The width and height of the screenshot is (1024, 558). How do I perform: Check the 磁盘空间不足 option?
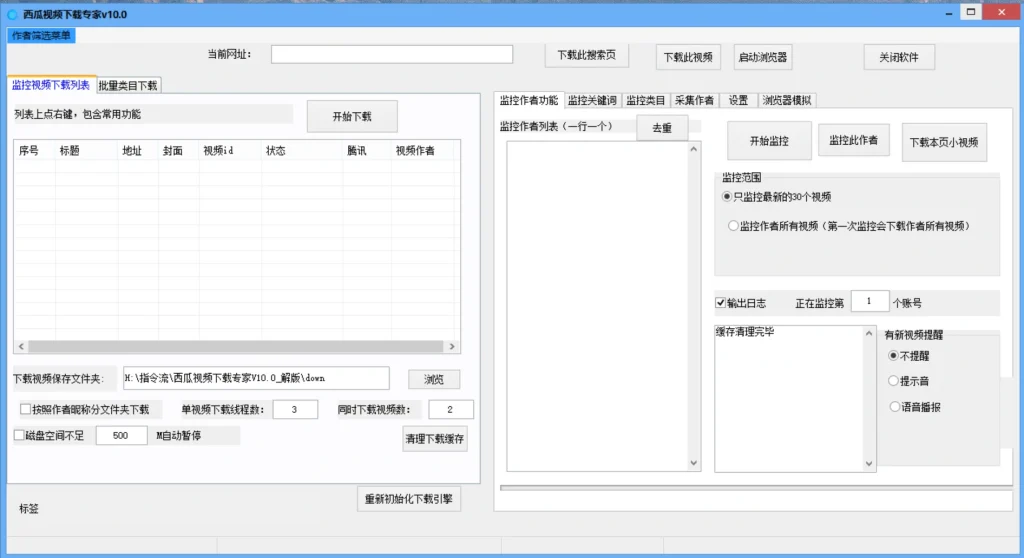(x=20, y=435)
